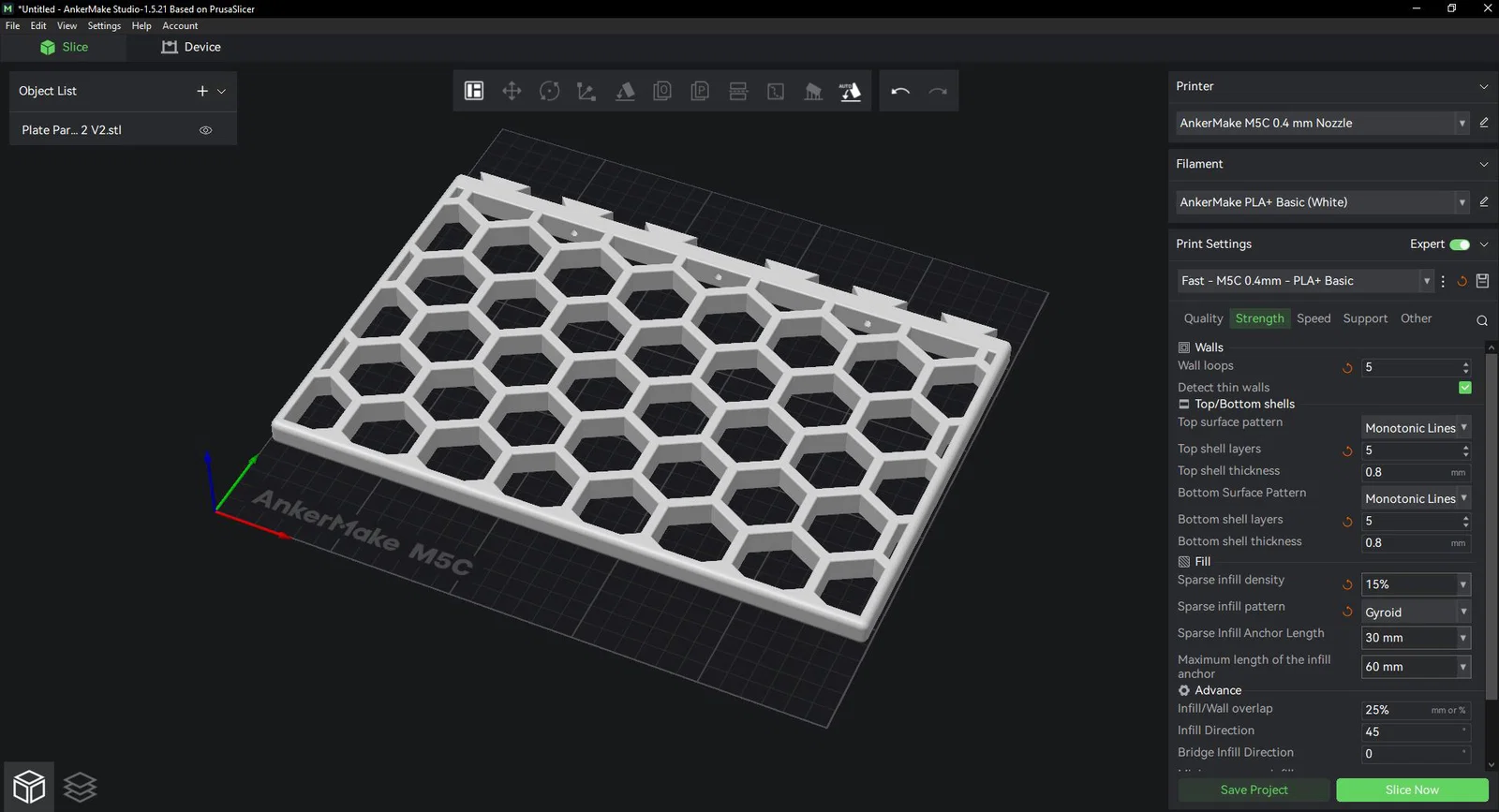1499x812 pixels.
Task: Edit the filament preset with pencil icon
Action: (1484, 201)
